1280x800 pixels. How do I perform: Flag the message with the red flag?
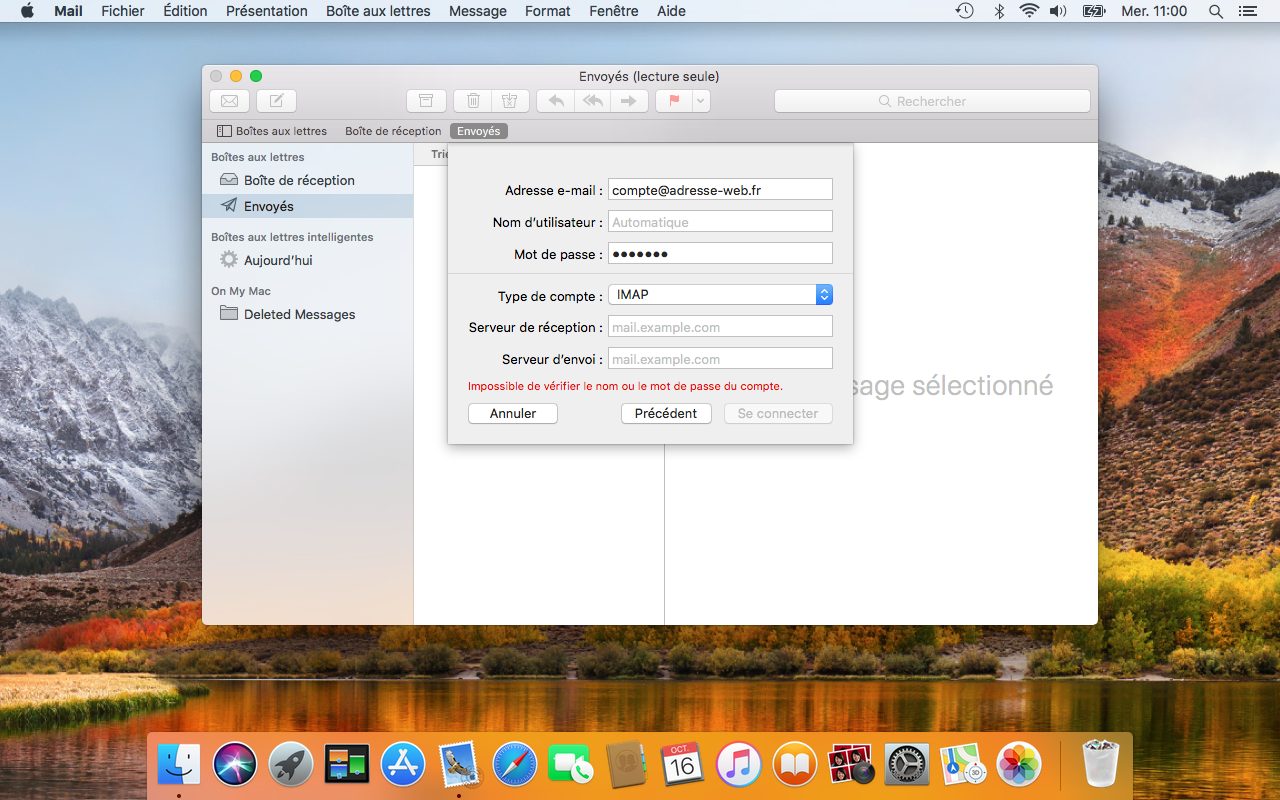coord(674,101)
